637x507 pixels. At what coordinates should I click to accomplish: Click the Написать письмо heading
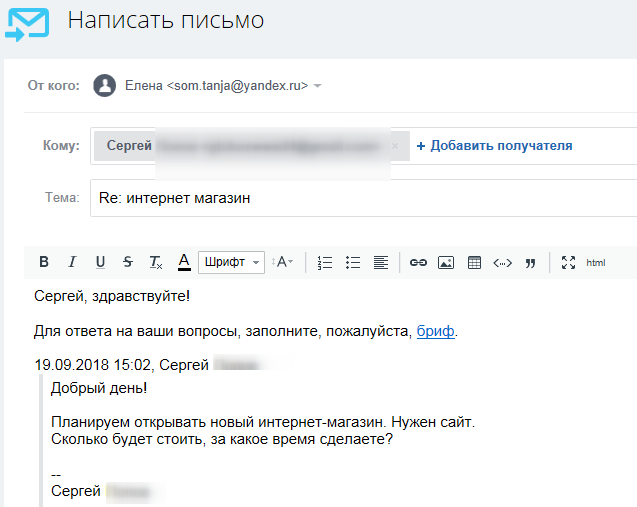166,20
